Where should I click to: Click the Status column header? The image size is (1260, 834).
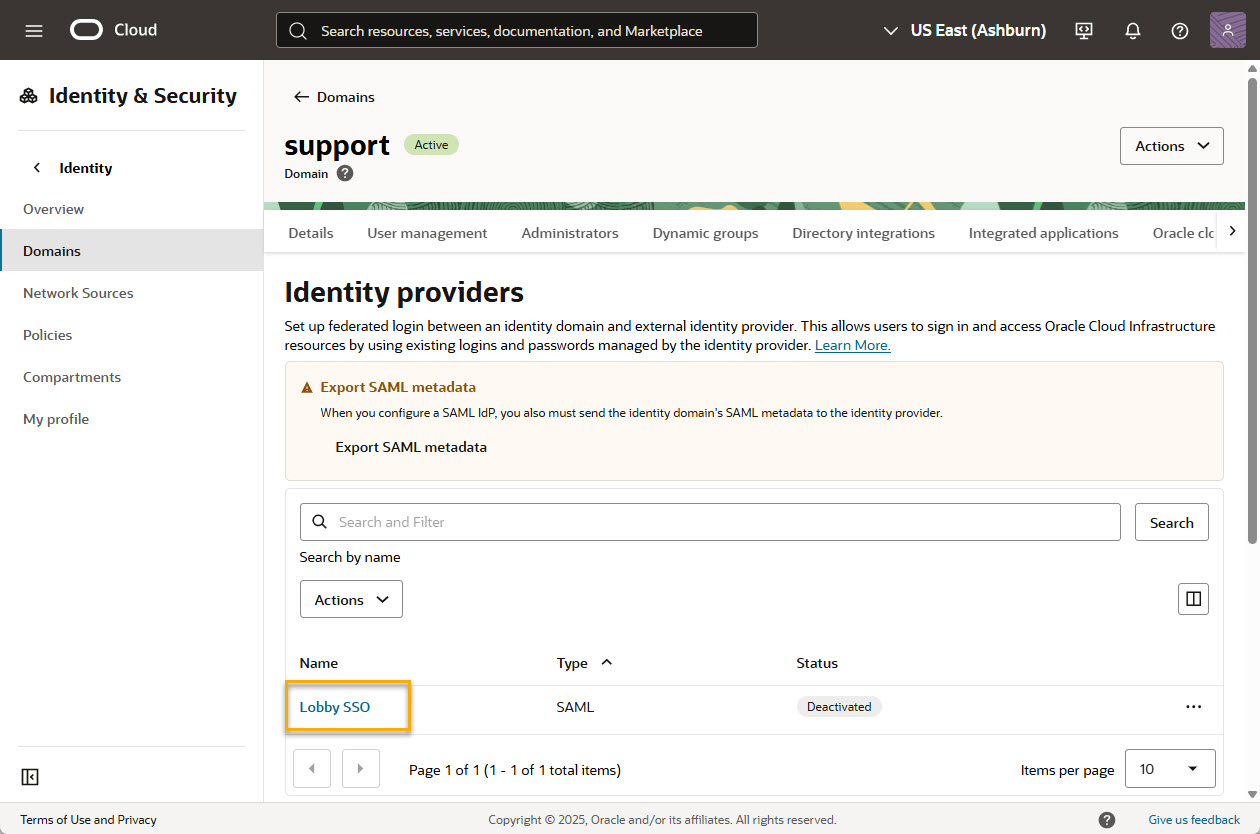[x=817, y=663]
